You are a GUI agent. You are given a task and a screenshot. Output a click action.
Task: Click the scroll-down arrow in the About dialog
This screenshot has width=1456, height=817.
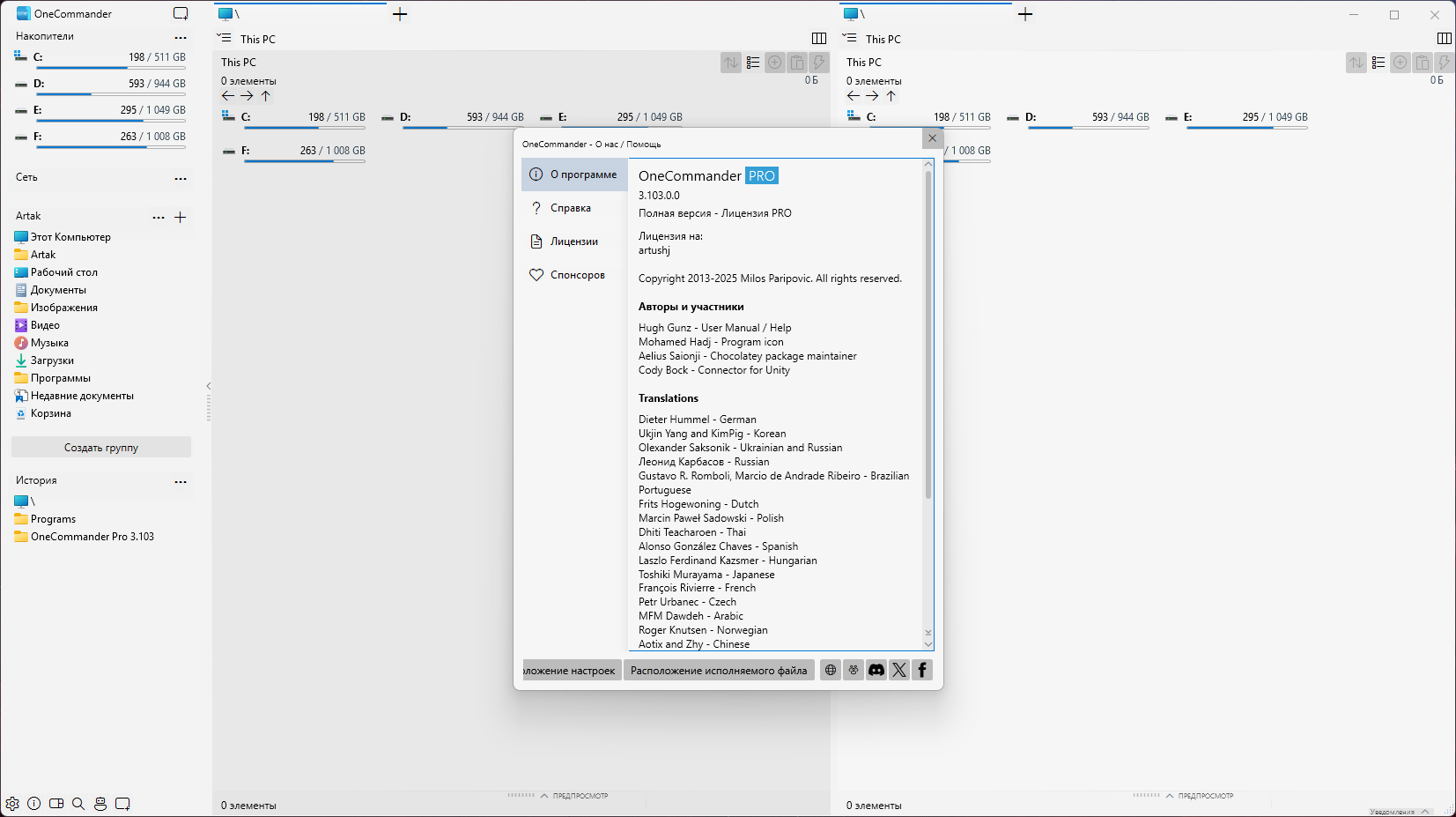928,643
